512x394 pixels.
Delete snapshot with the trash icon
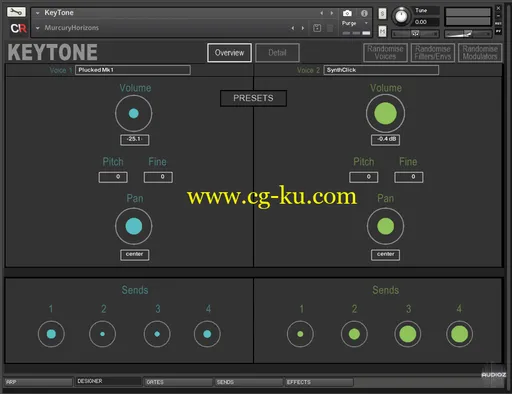(330, 28)
